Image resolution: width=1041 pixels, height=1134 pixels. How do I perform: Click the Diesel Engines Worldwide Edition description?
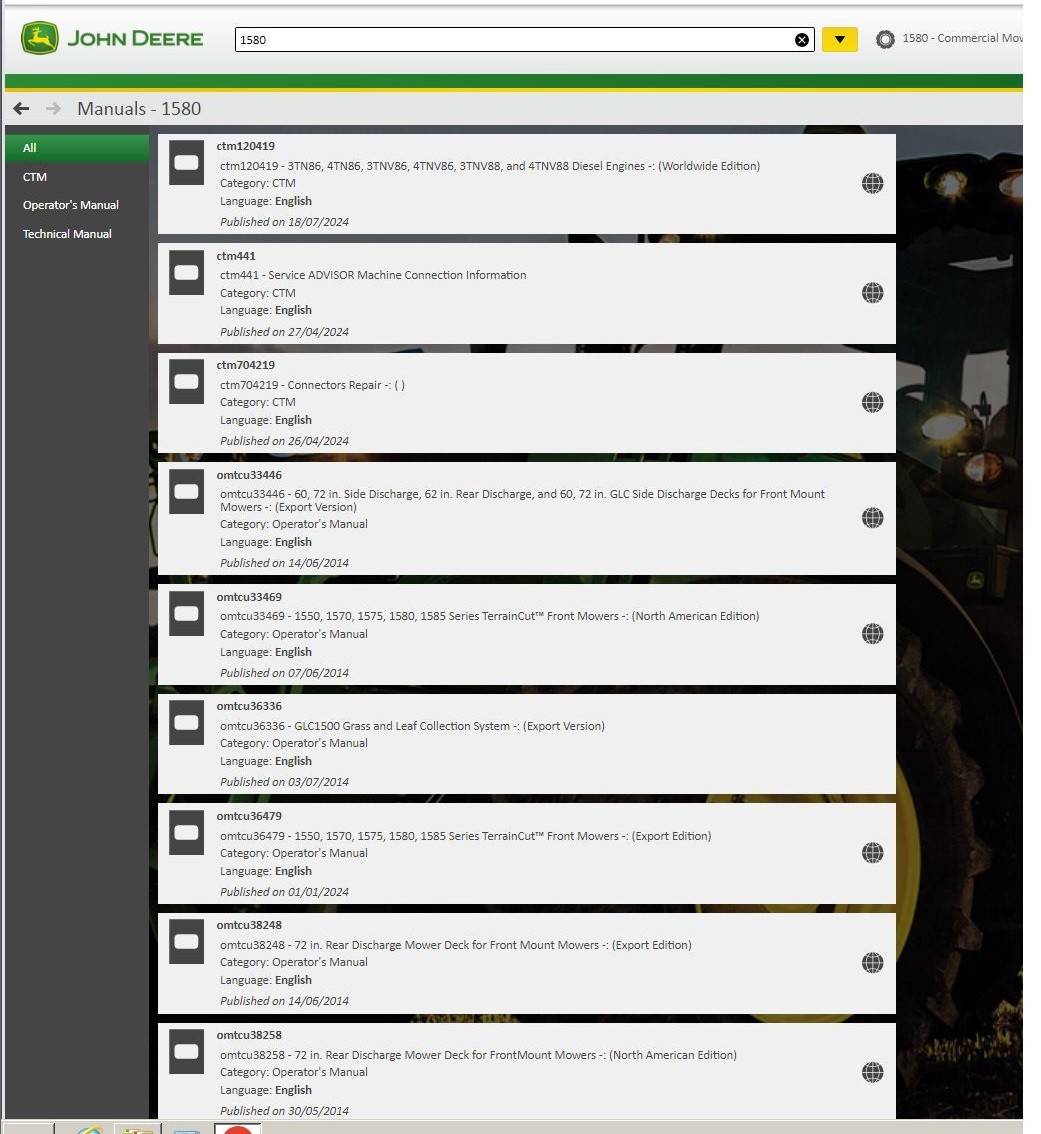(490, 166)
